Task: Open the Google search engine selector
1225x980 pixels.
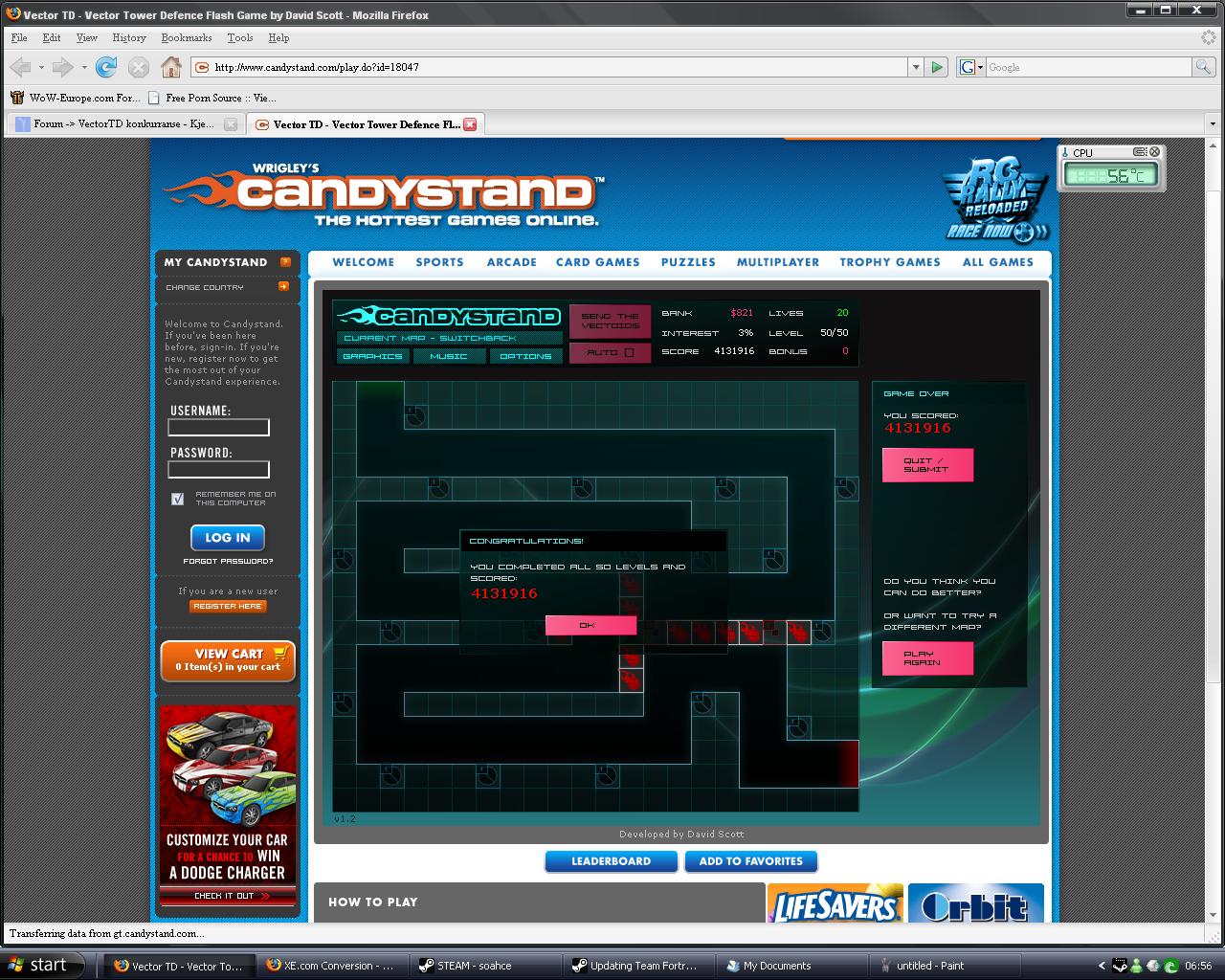Action: tap(970, 67)
